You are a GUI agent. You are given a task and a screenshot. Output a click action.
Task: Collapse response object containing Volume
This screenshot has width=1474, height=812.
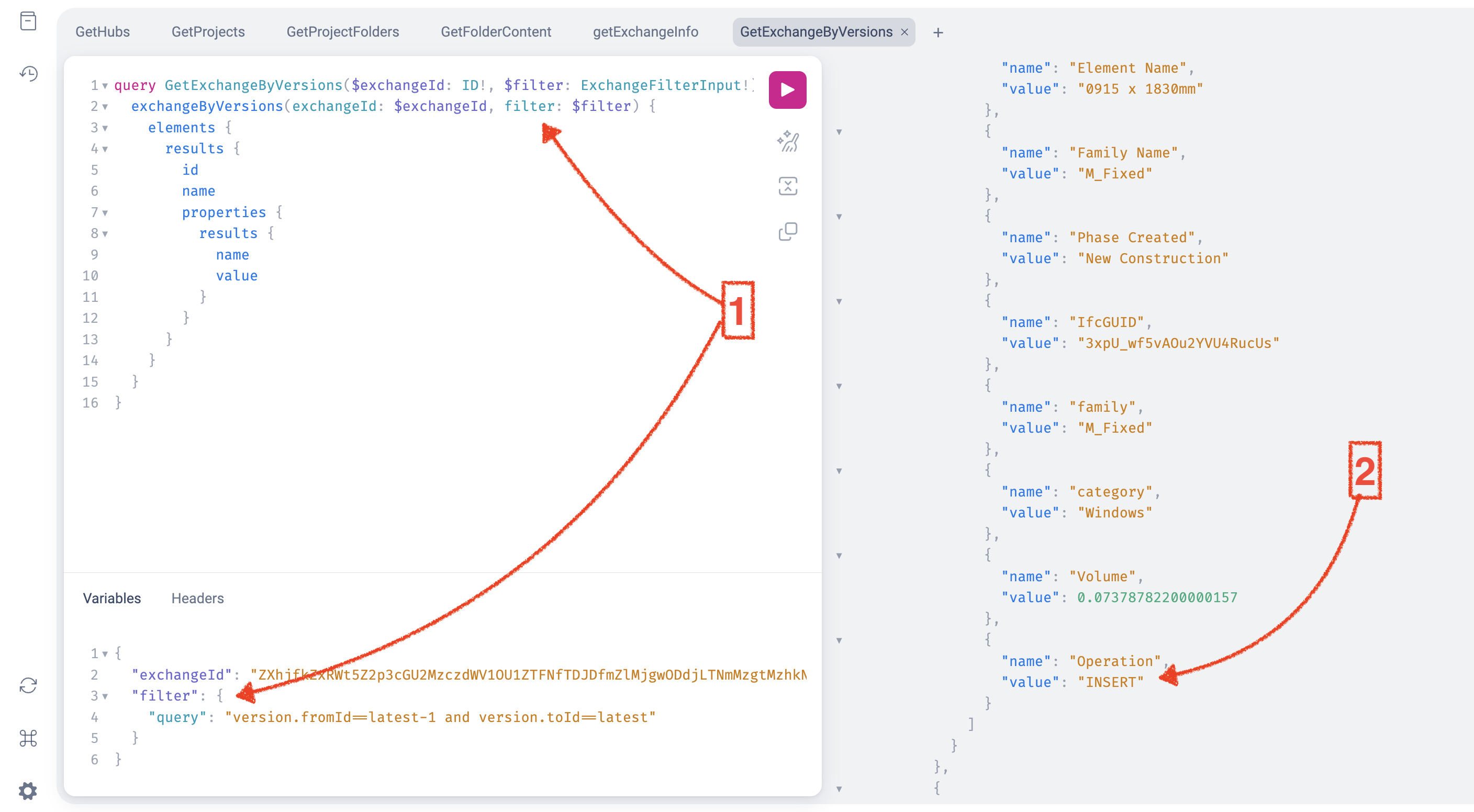(839, 555)
